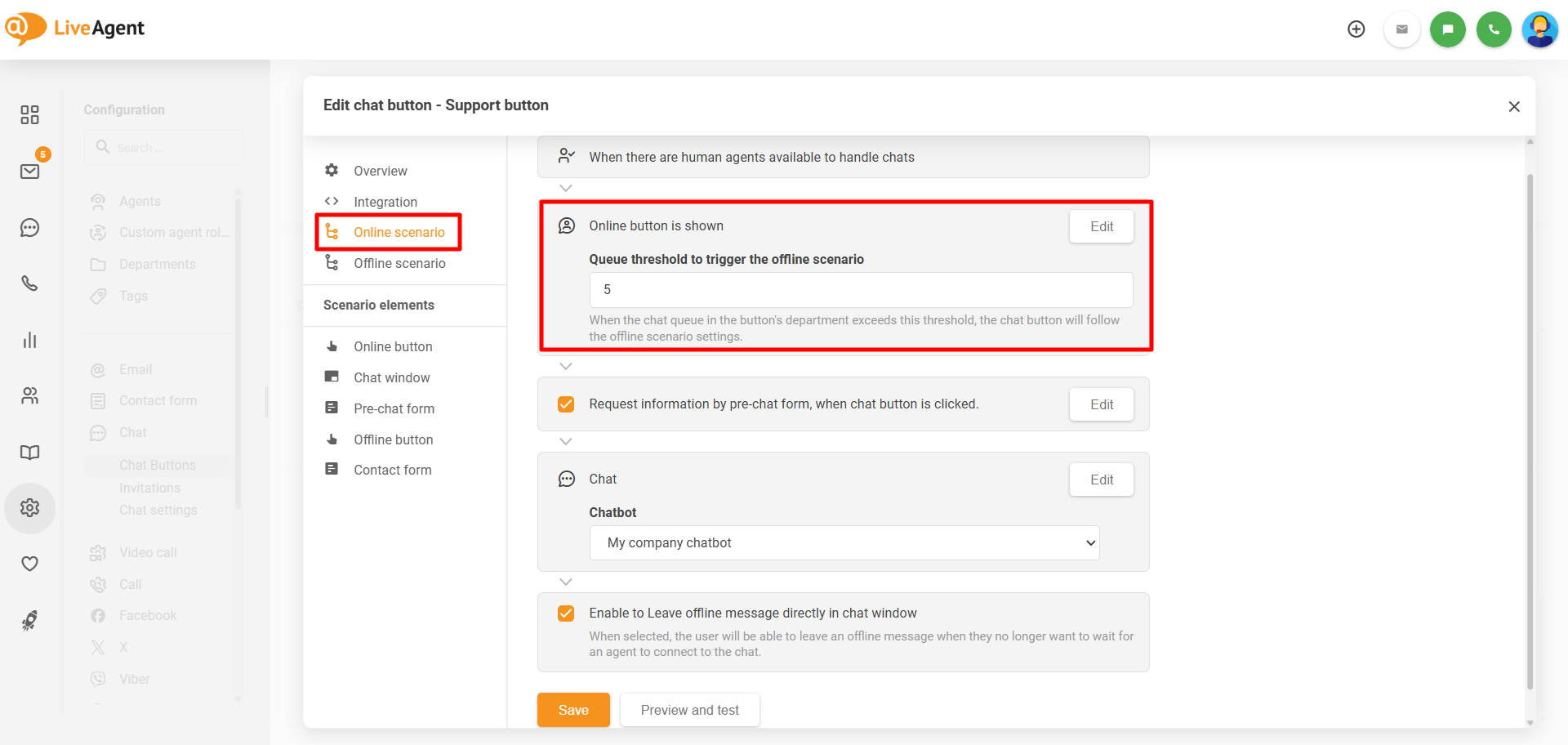Open the Integration section
1568x745 pixels.
385,202
